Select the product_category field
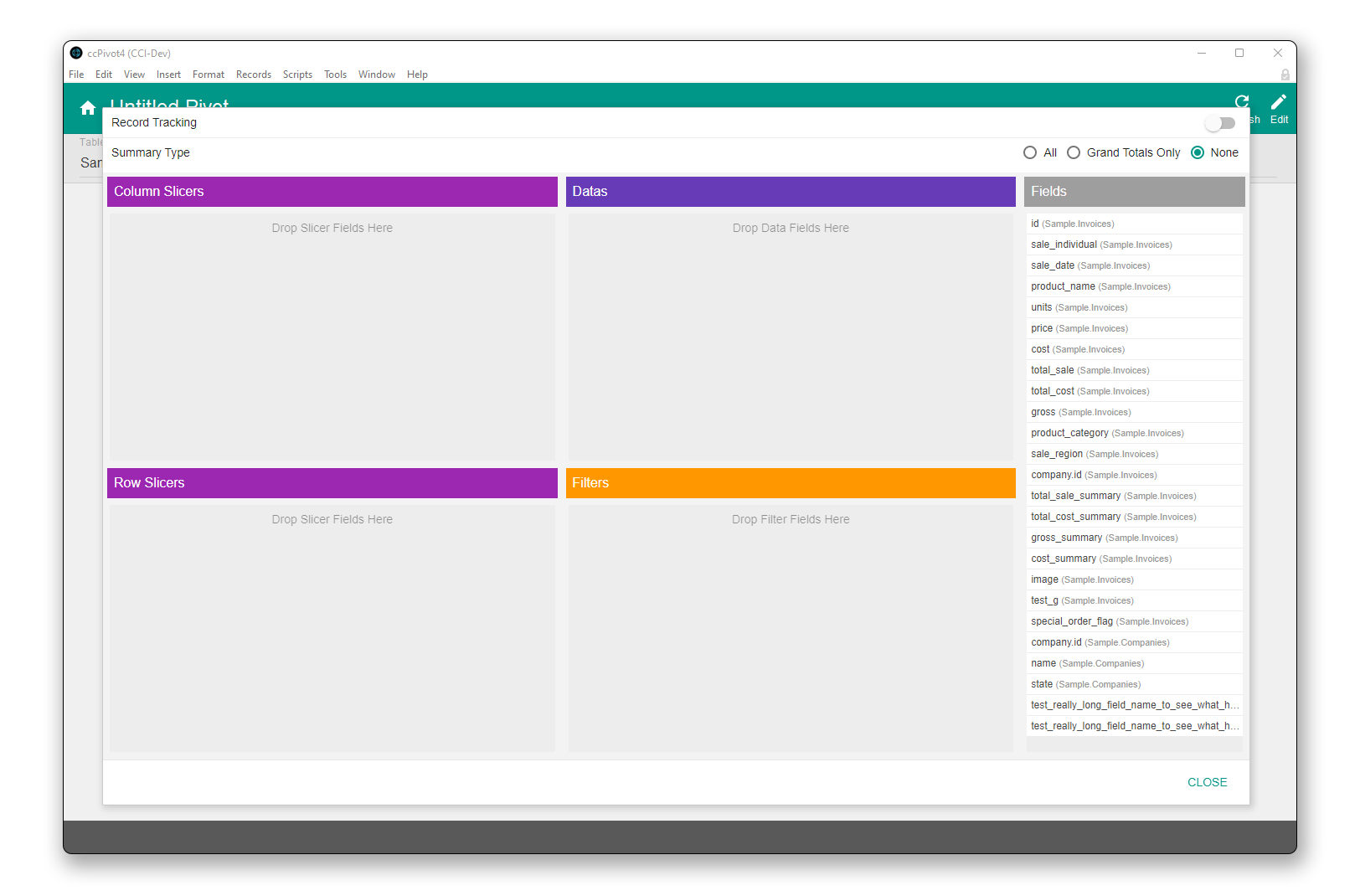This screenshot has width=1360, height=896. (x=1134, y=433)
